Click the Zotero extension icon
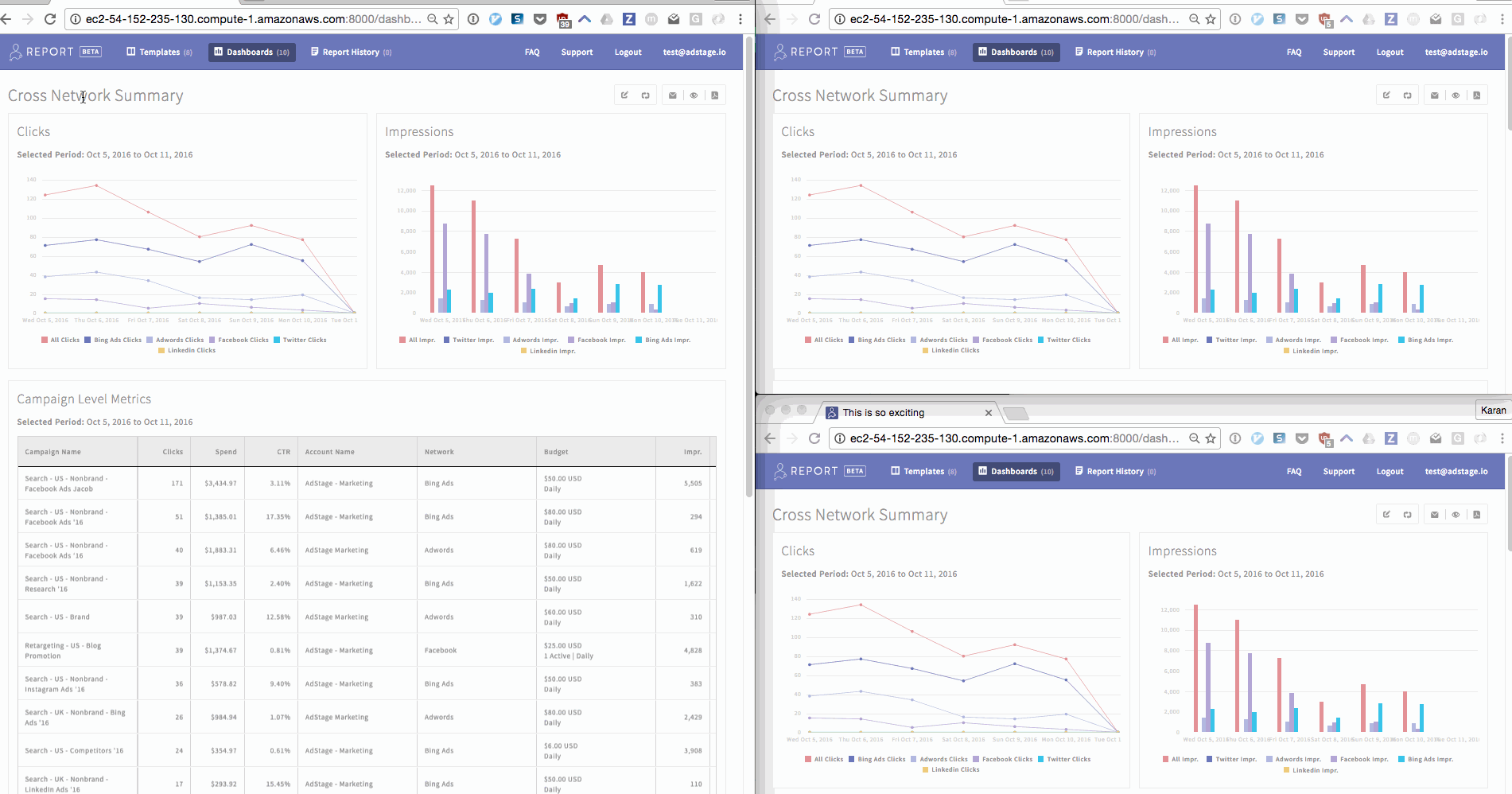The width and height of the screenshot is (1512, 794). 628,18
